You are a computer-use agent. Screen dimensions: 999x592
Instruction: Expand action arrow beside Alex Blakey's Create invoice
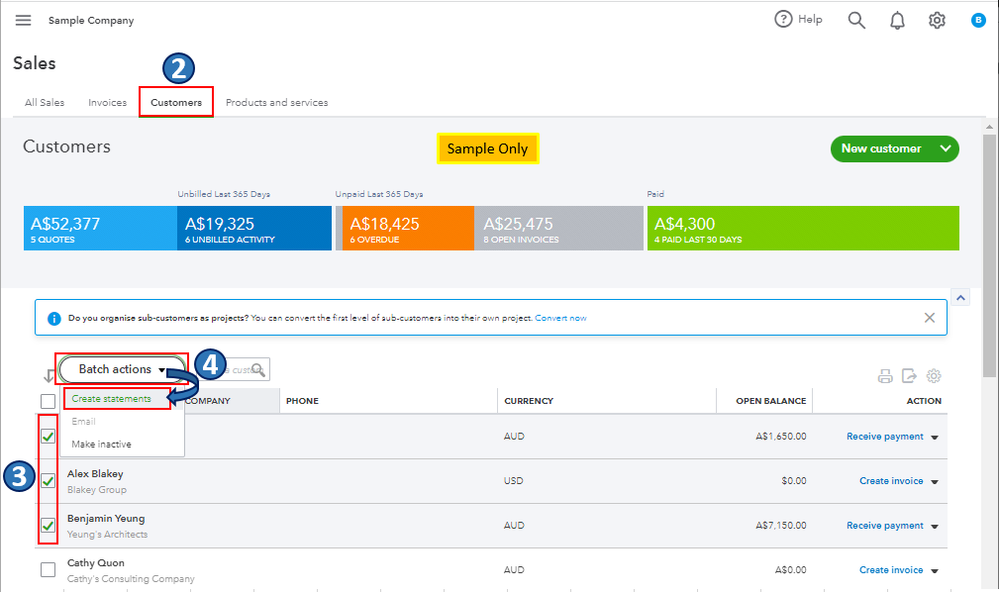click(x=935, y=482)
